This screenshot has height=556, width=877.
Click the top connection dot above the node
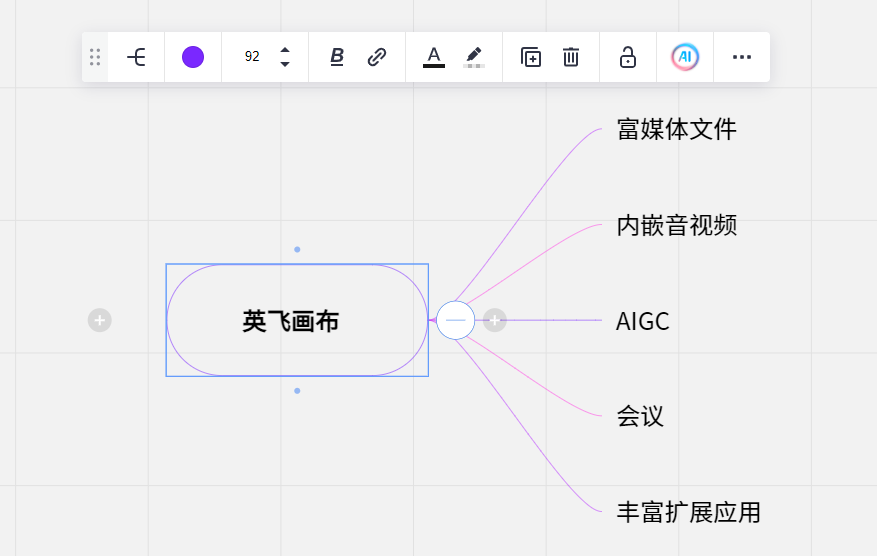tap(297, 249)
